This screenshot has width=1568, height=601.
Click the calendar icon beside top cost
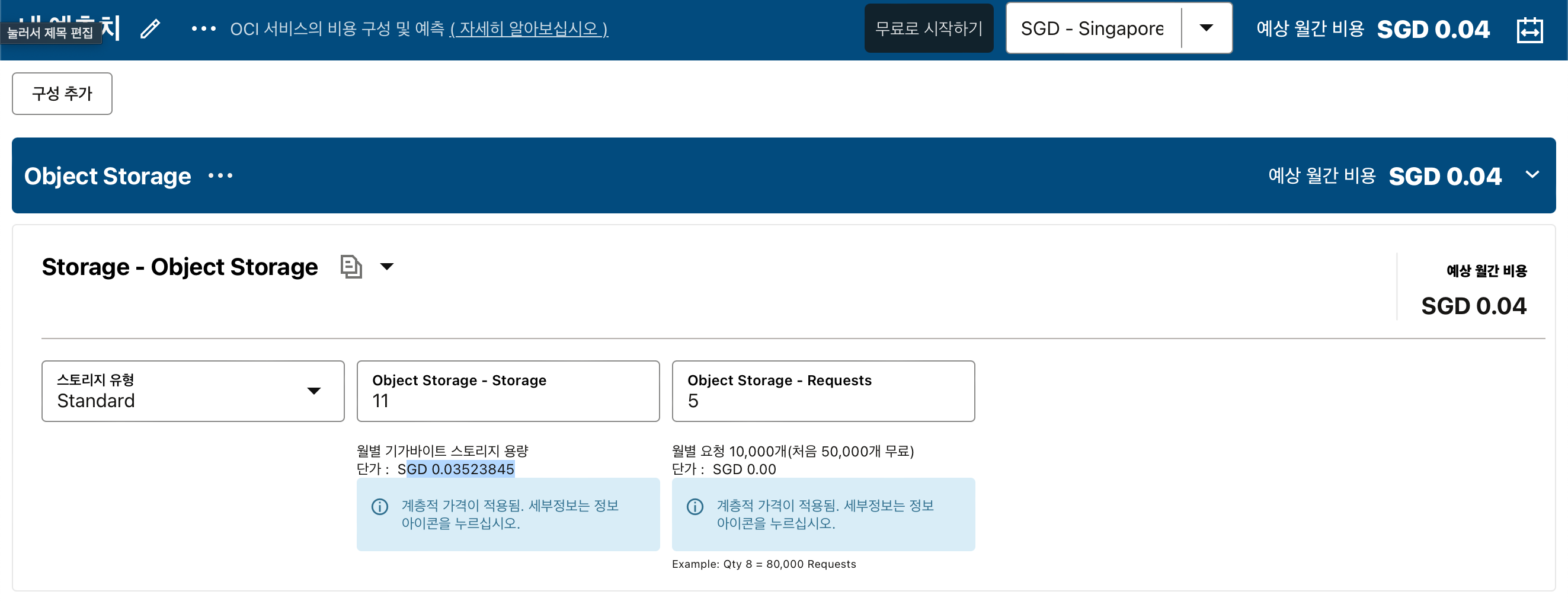coord(1528,30)
